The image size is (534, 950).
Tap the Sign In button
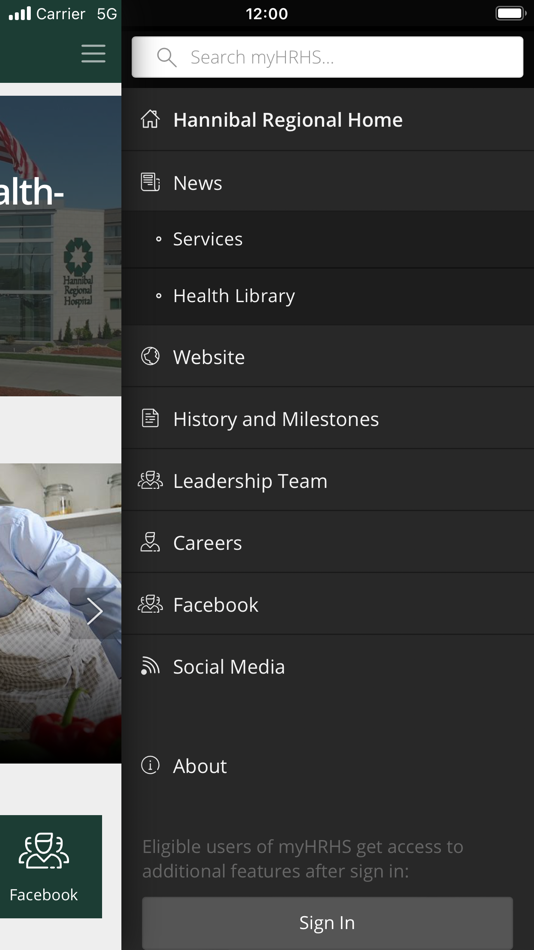pyautogui.click(x=327, y=923)
